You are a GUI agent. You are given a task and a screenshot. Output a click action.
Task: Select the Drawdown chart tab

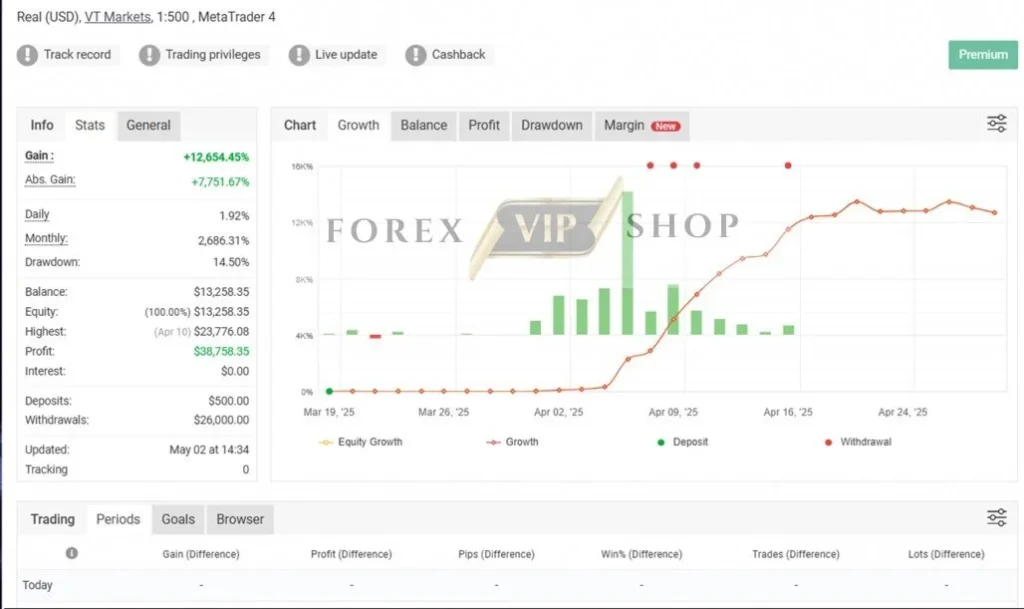pos(552,125)
